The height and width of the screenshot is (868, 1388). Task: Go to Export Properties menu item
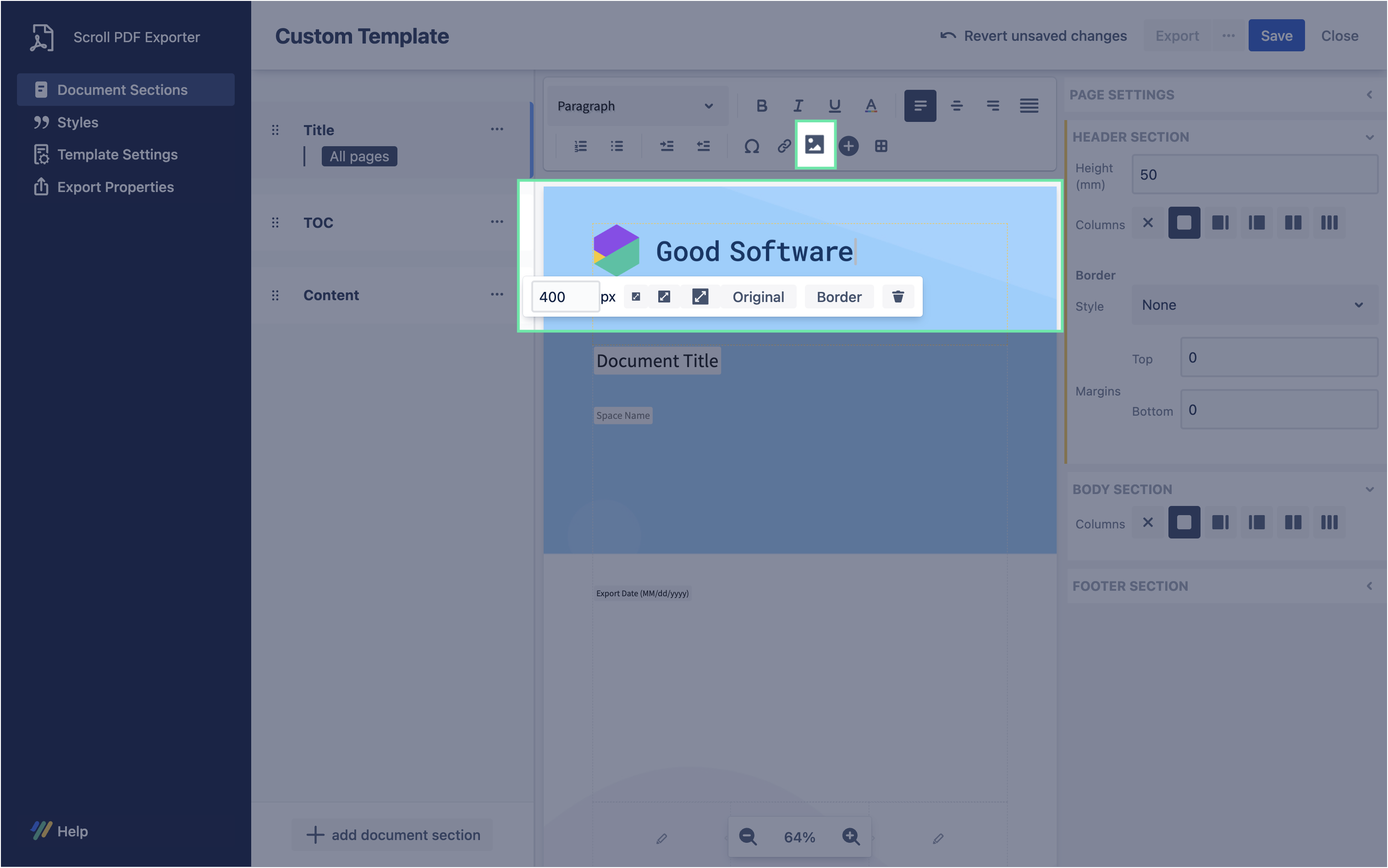[x=116, y=187]
